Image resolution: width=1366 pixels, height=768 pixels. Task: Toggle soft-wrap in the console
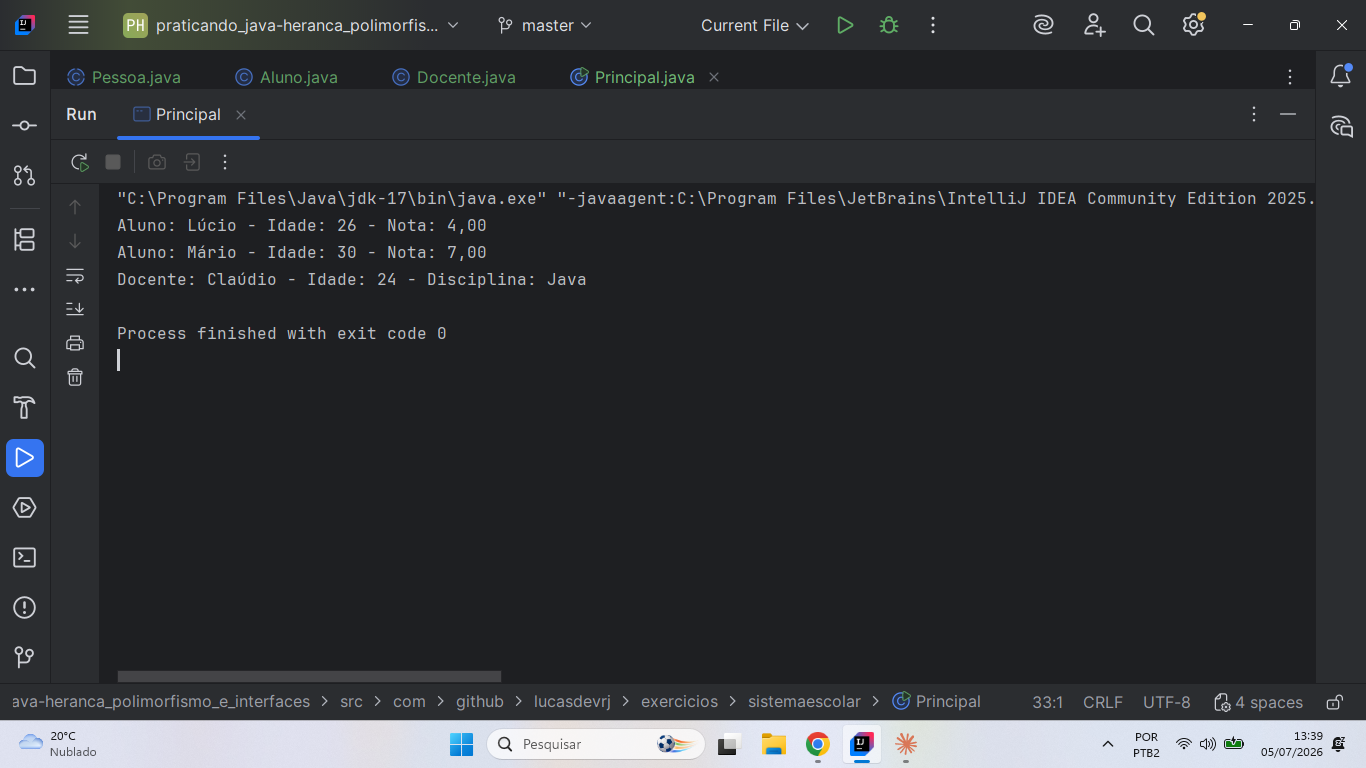[75, 275]
